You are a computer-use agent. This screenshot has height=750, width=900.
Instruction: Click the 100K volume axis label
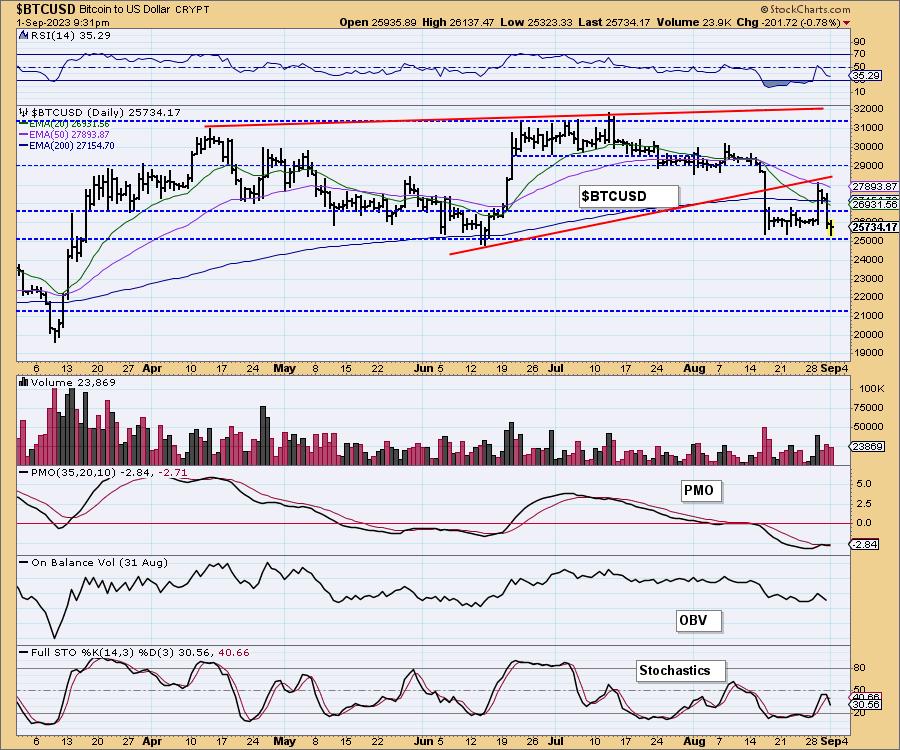pos(871,388)
